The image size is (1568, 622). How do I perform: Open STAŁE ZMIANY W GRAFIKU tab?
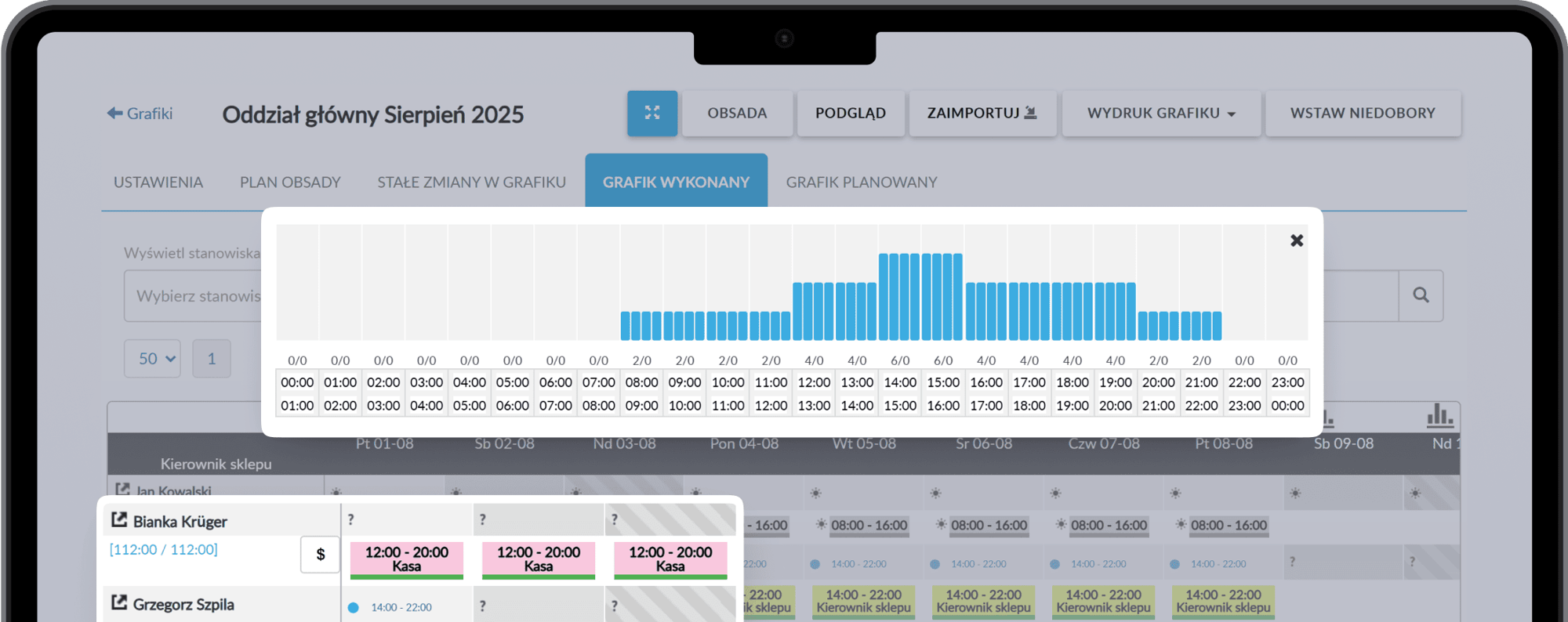click(471, 182)
